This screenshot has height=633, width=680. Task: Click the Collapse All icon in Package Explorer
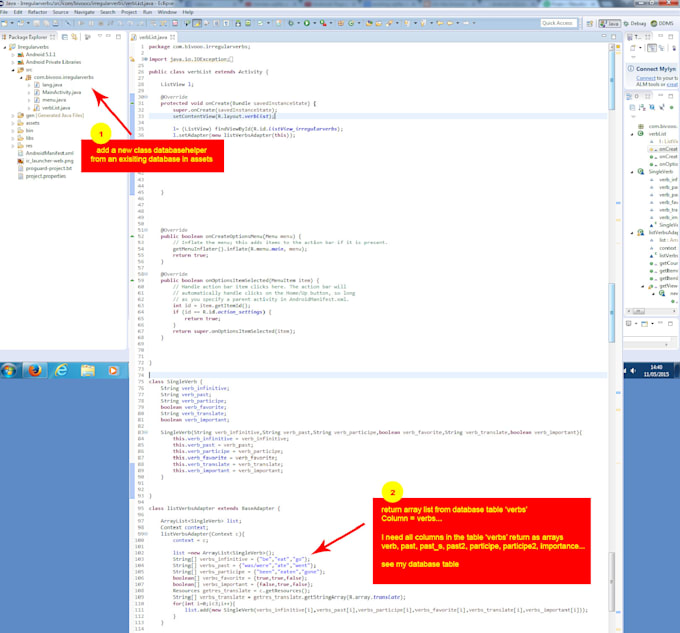[x=65, y=37]
